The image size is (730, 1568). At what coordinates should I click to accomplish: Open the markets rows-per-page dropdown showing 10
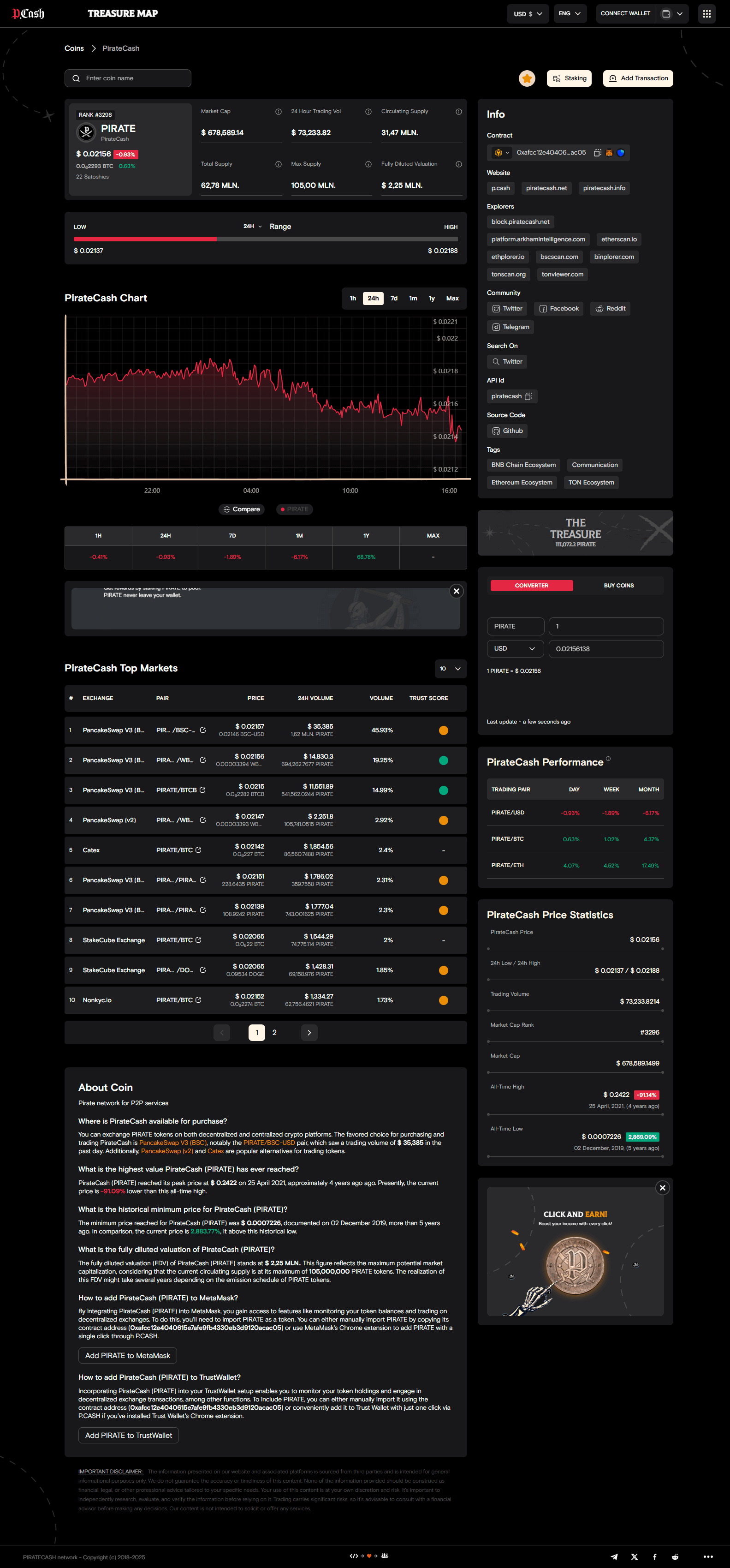tap(450, 668)
